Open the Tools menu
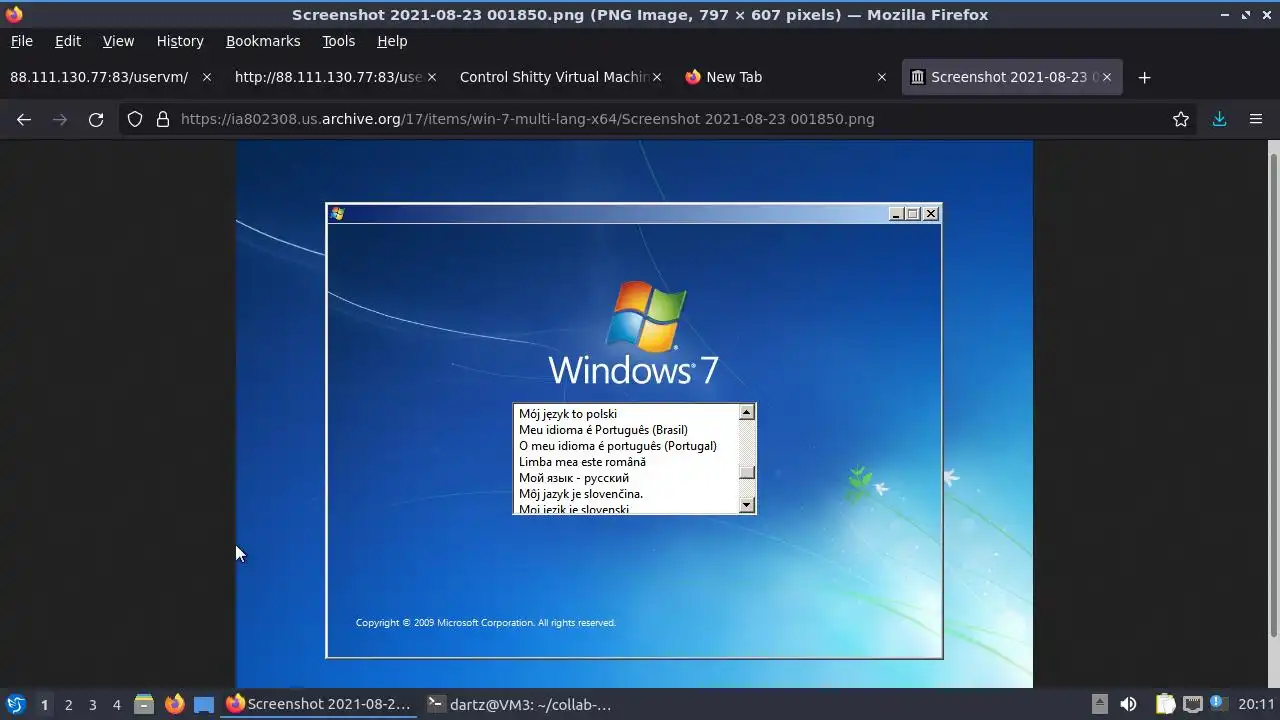 338,41
